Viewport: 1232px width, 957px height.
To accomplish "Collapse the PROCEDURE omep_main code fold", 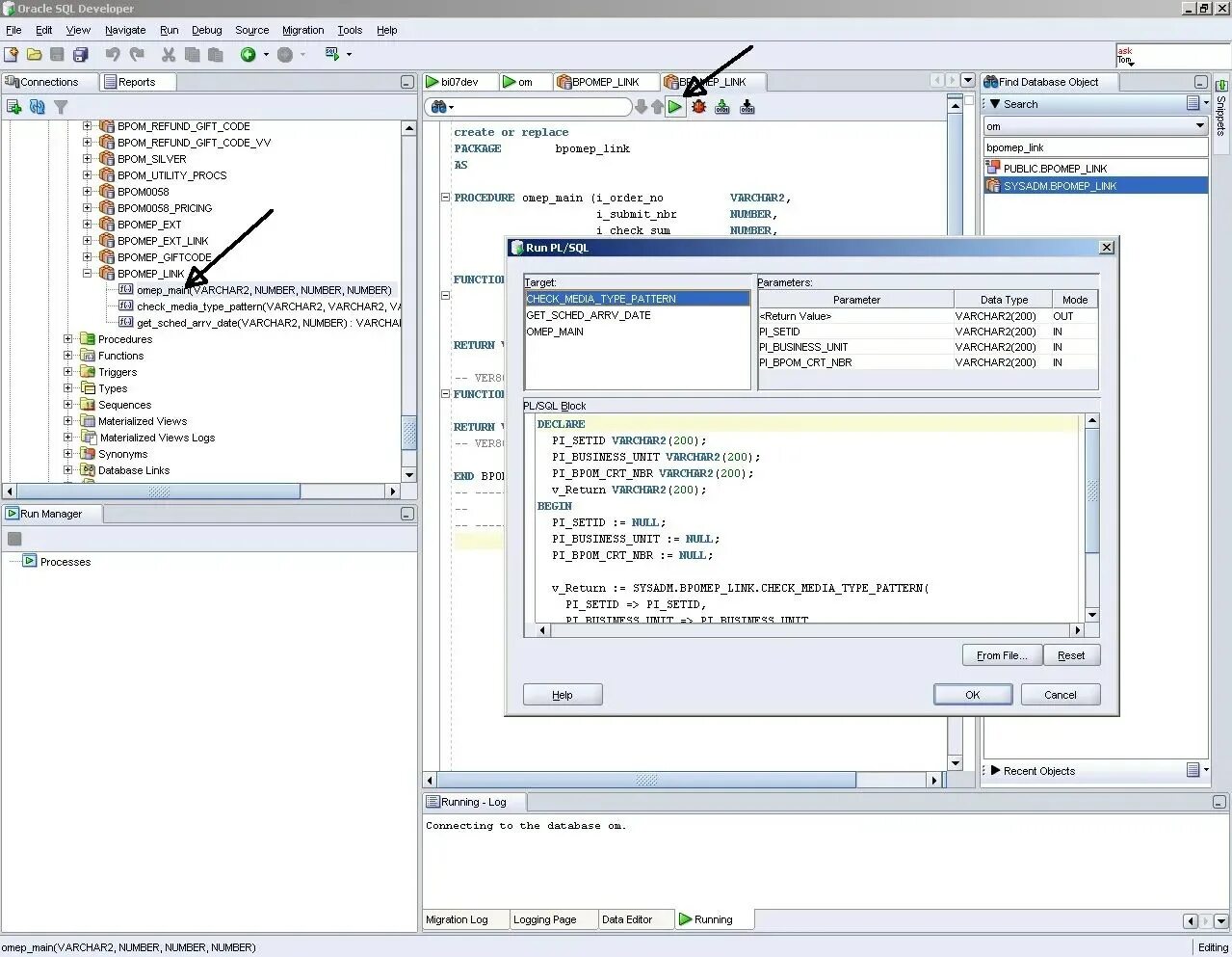I will 445,197.
